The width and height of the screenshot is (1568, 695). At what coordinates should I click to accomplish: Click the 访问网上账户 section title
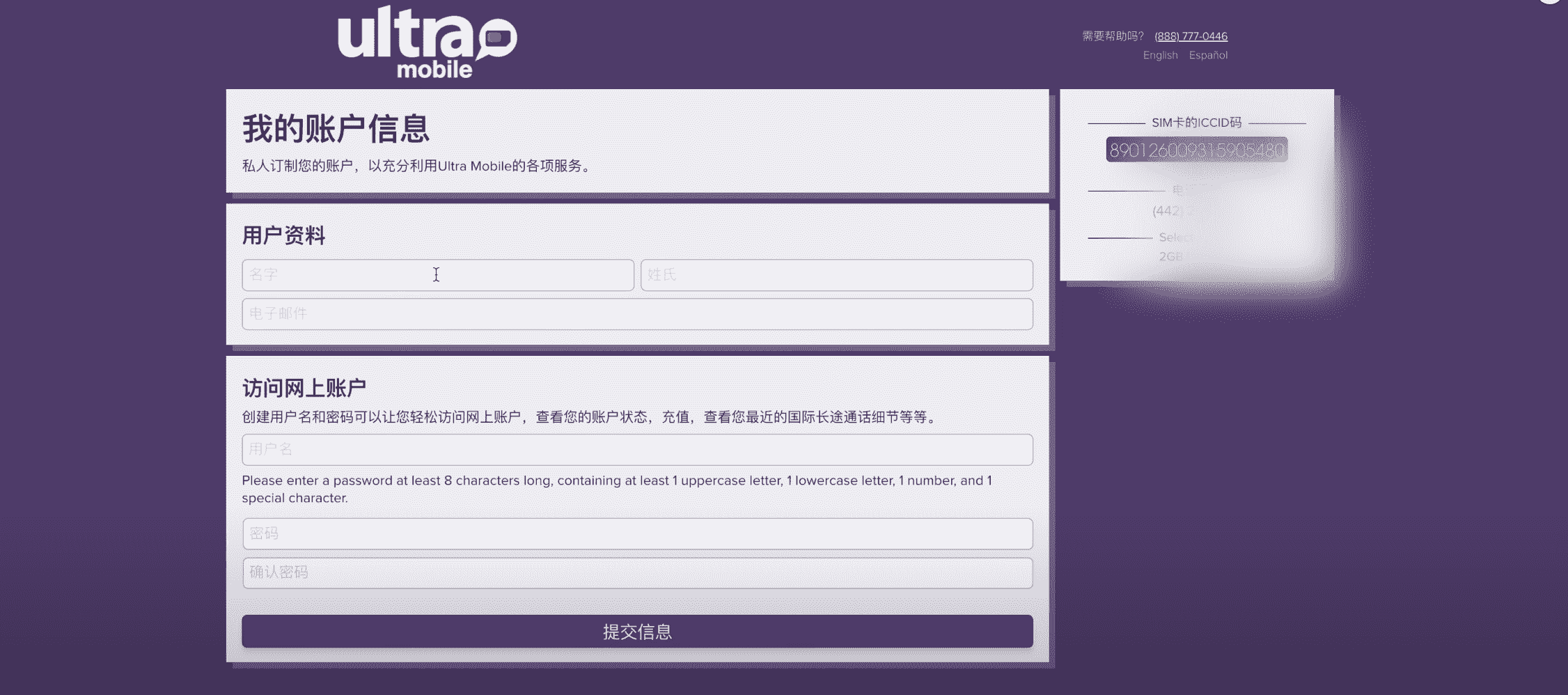tap(304, 388)
